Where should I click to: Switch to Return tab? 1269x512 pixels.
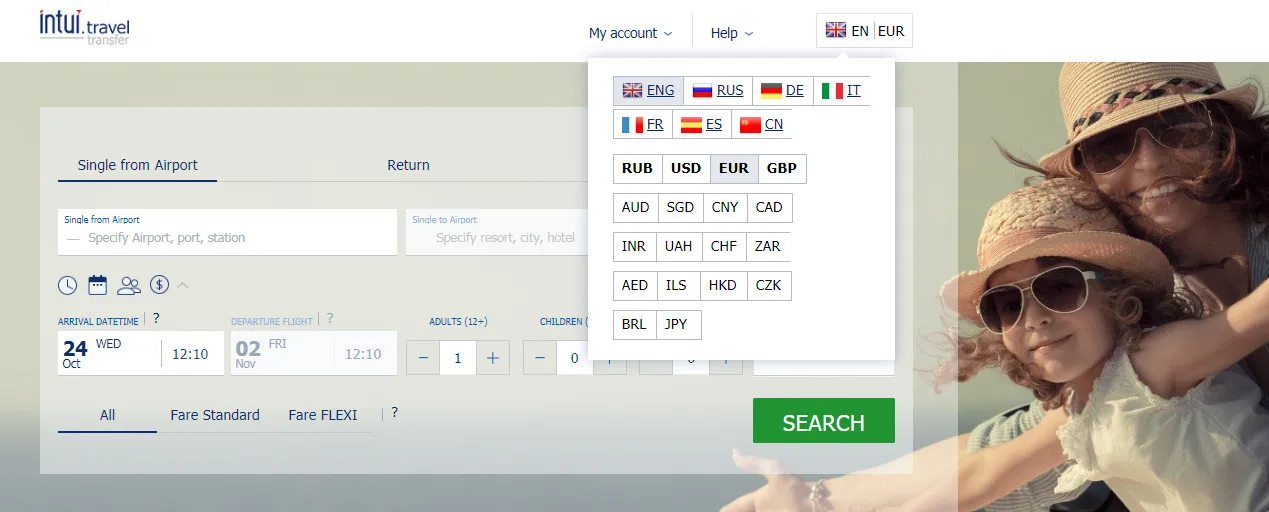pyautogui.click(x=408, y=165)
